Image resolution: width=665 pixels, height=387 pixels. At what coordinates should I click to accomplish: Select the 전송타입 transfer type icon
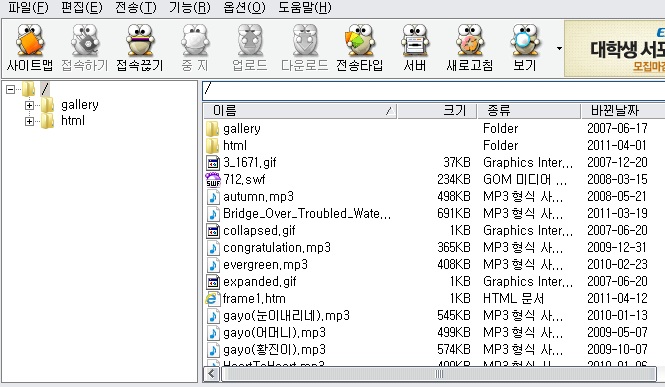tap(360, 47)
